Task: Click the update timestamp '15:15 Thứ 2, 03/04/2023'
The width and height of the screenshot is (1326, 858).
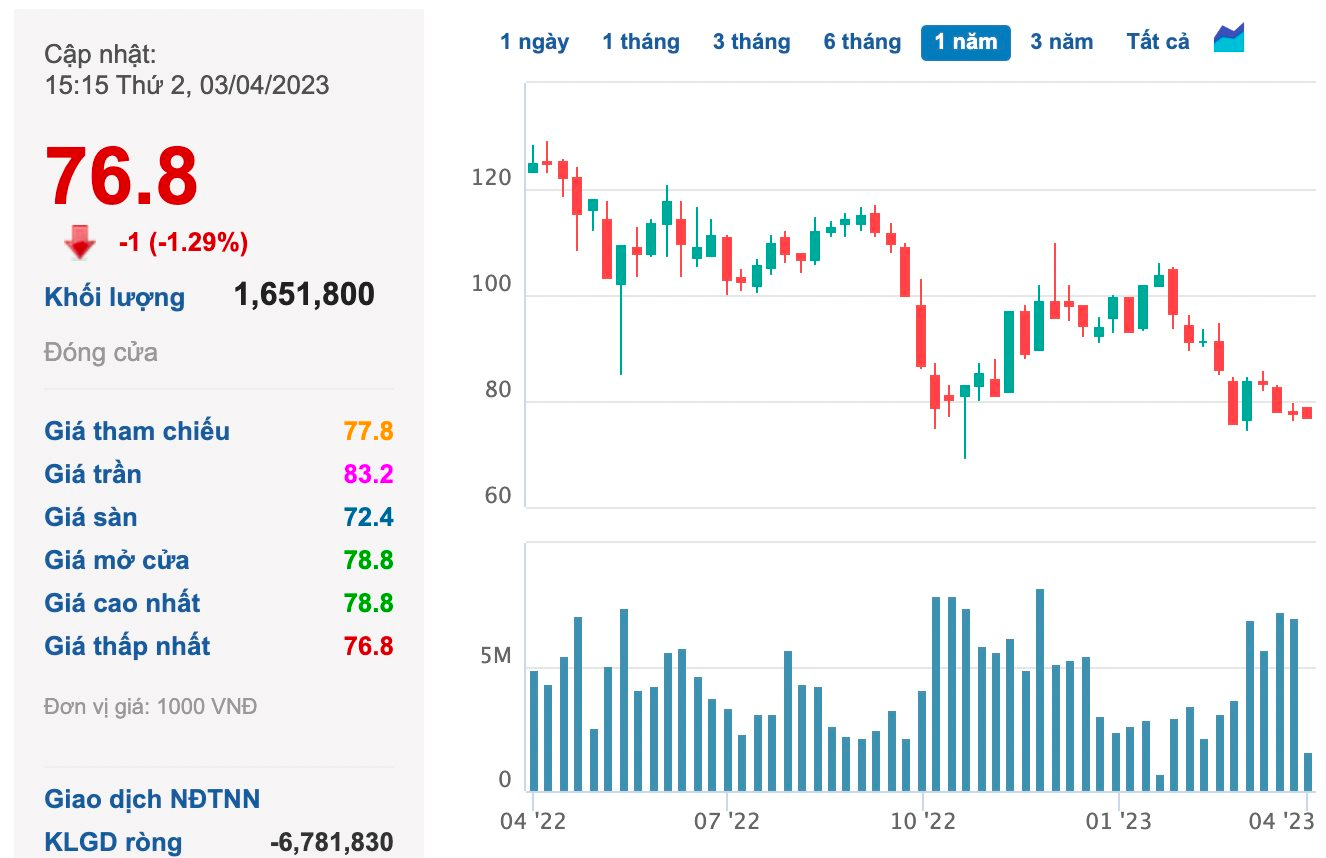Action: click(x=187, y=85)
